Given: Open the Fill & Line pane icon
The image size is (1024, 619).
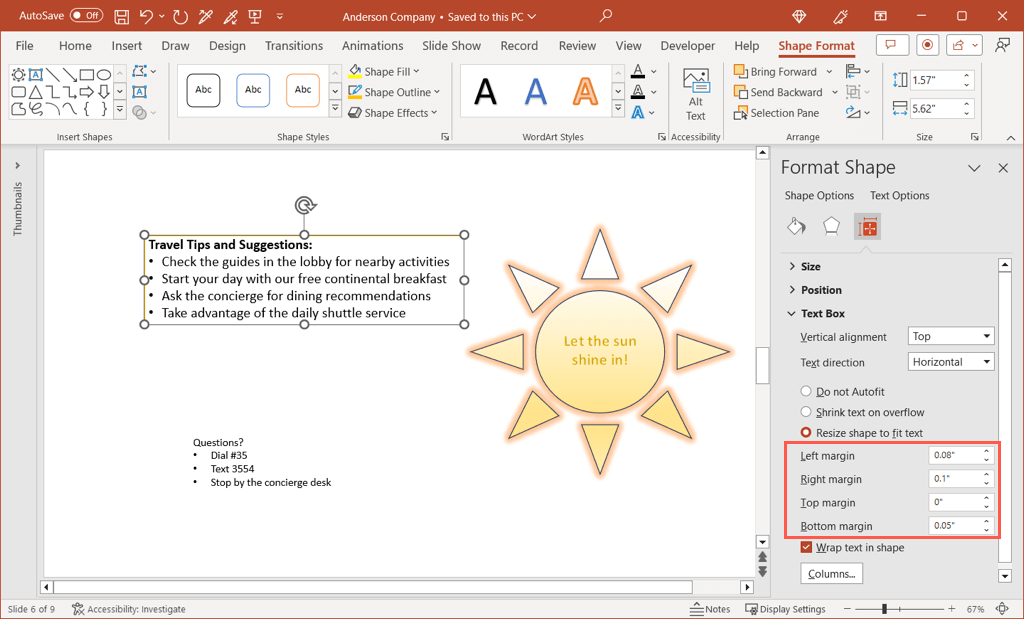Looking at the screenshot, I should pyautogui.click(x=796, y=226).
